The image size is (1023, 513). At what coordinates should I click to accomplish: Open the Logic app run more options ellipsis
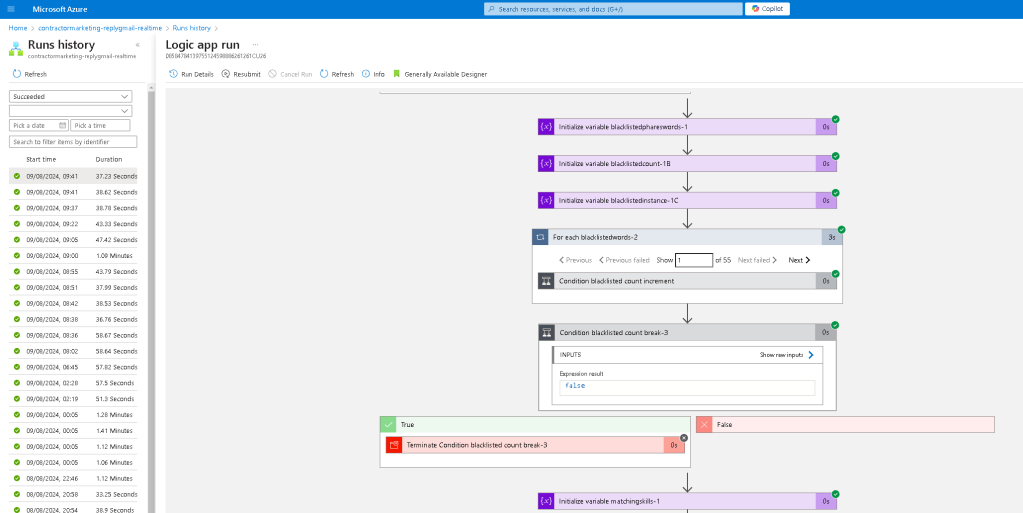255,45
